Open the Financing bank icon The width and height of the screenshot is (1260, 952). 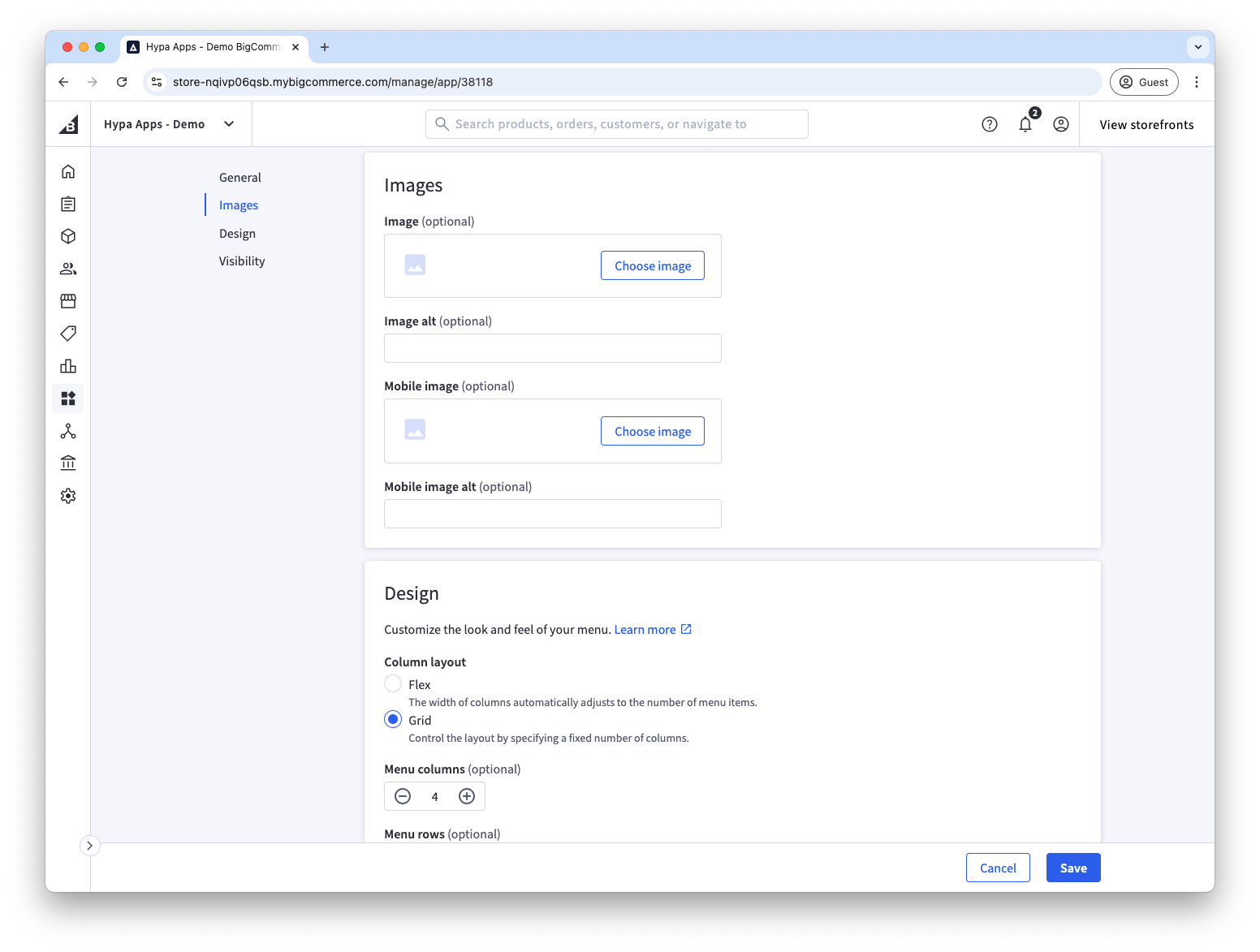pos(68,463)
